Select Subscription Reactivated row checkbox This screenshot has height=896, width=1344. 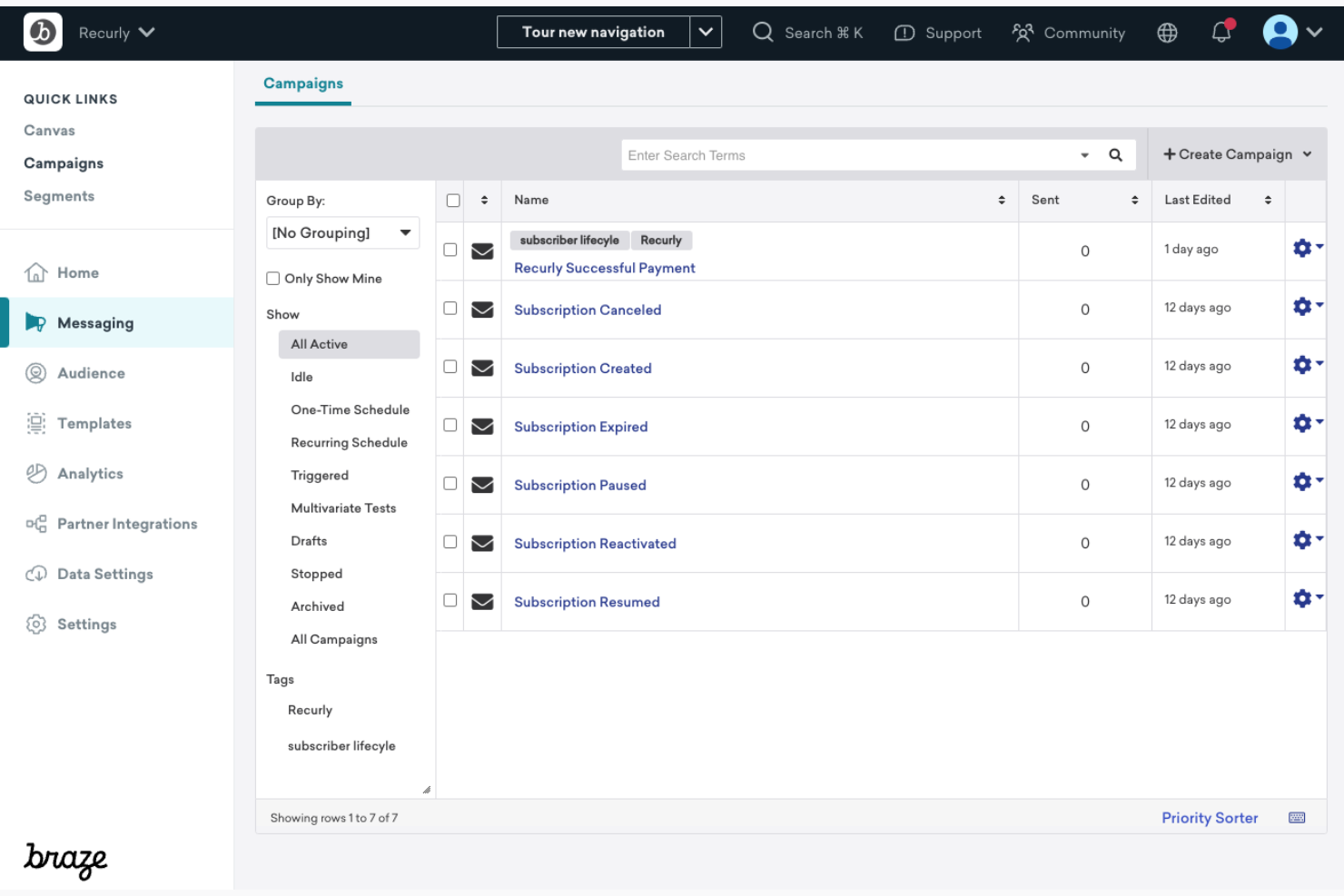coord(450,542)
